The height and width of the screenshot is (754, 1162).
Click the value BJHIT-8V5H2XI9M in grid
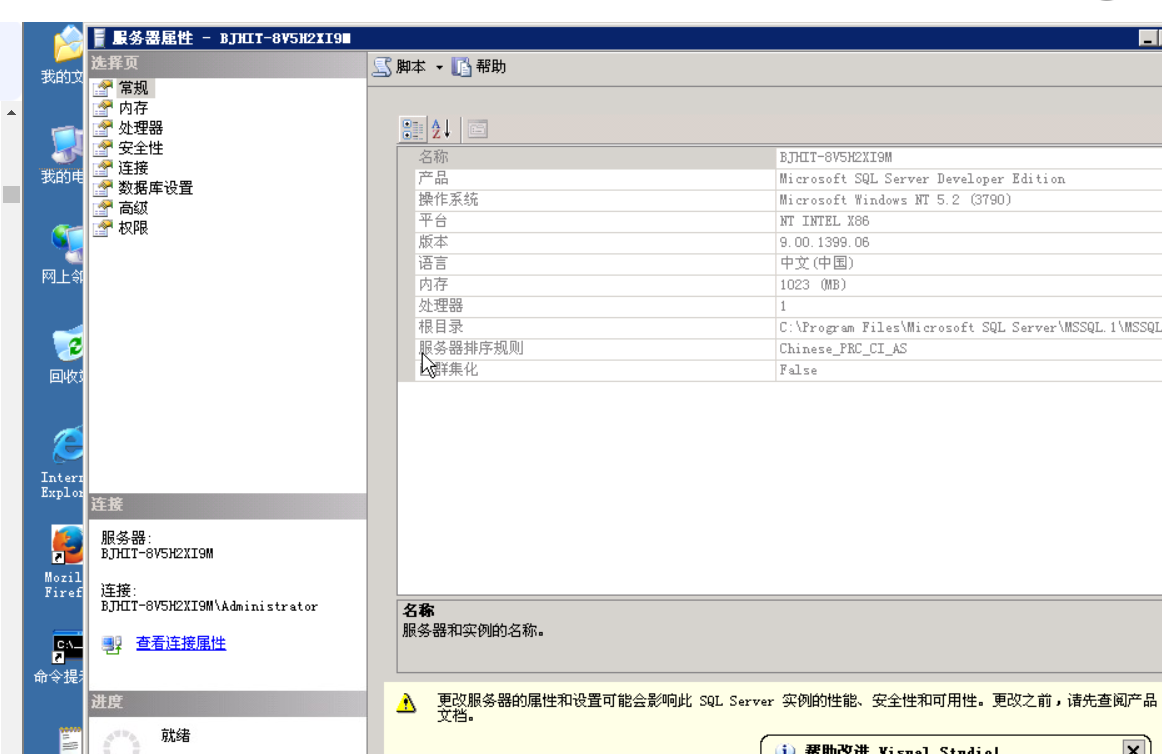click(835, 157)
